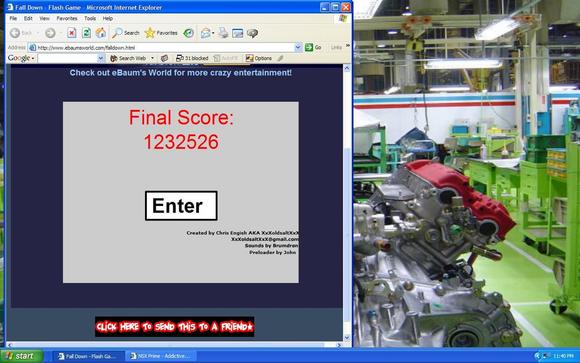This screenshot has height=363, width=580.
Task: Click the Google toolbar logo
Action: pos(19,58)
